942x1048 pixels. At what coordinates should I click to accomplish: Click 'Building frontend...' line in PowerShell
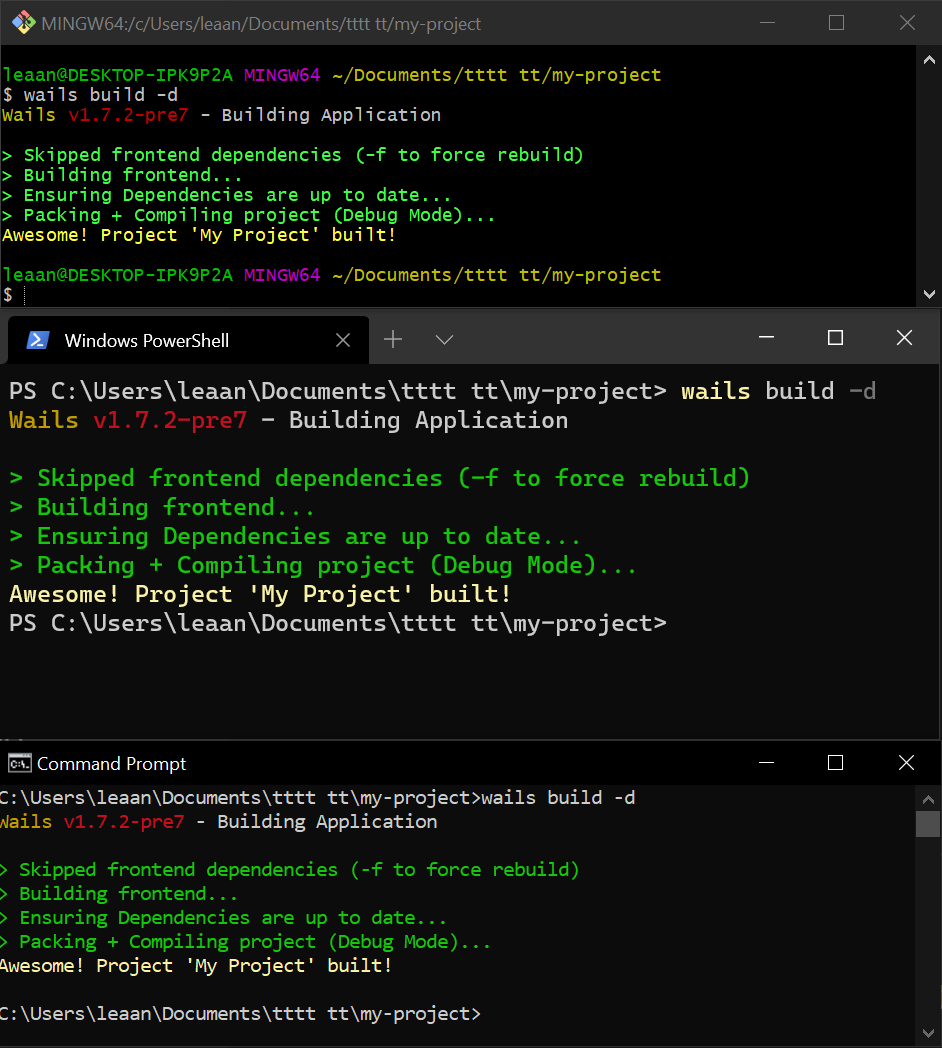tap(162, 507)
